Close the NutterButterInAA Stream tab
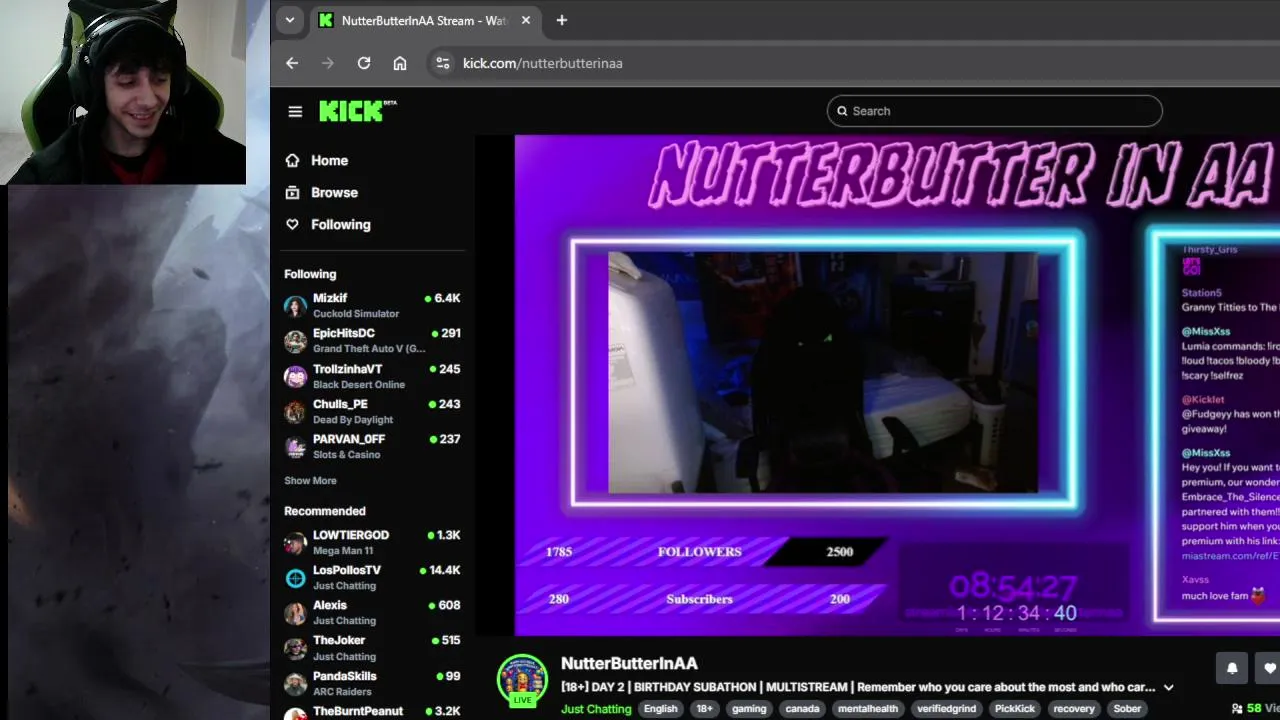Image resolution: width=1280 pixels, height=720 pixels. [526, 20]
